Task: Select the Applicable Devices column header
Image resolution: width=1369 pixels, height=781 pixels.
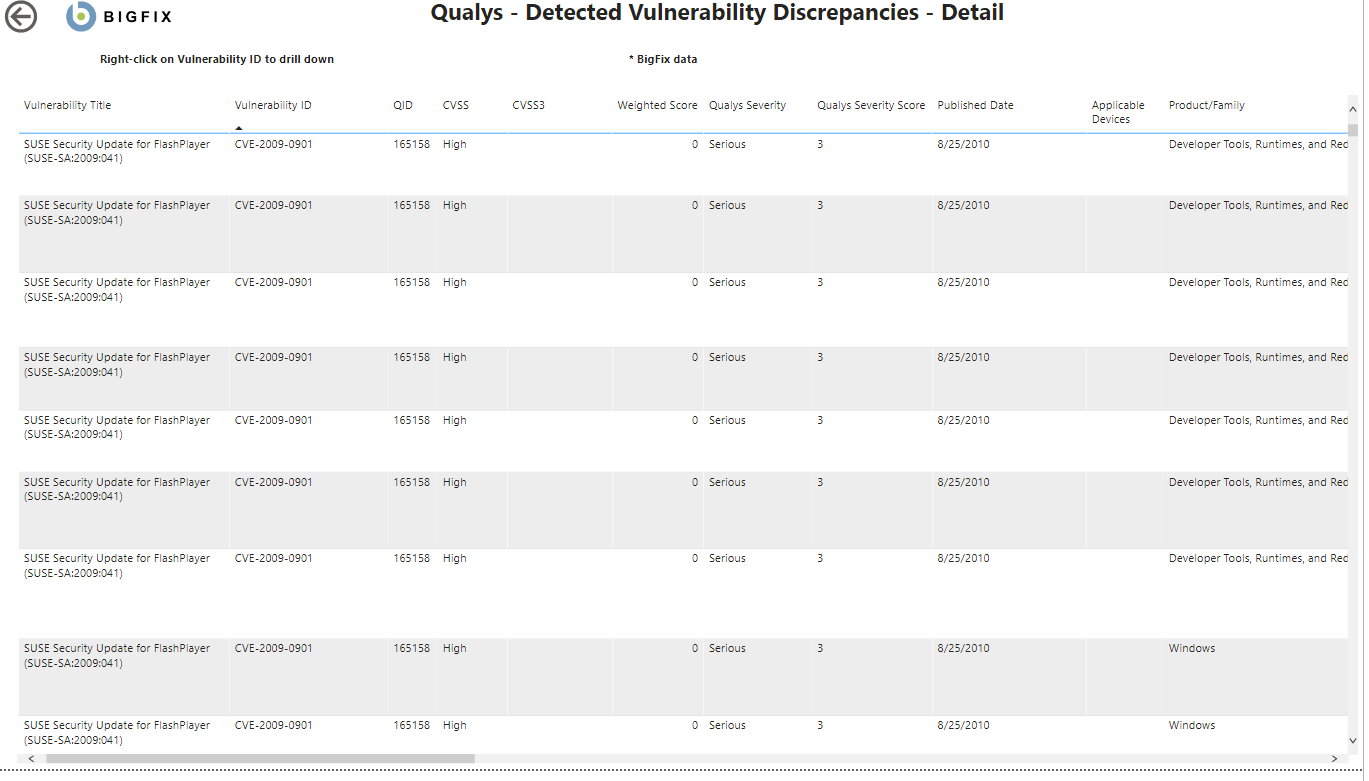Action: tap(1118, 112)
